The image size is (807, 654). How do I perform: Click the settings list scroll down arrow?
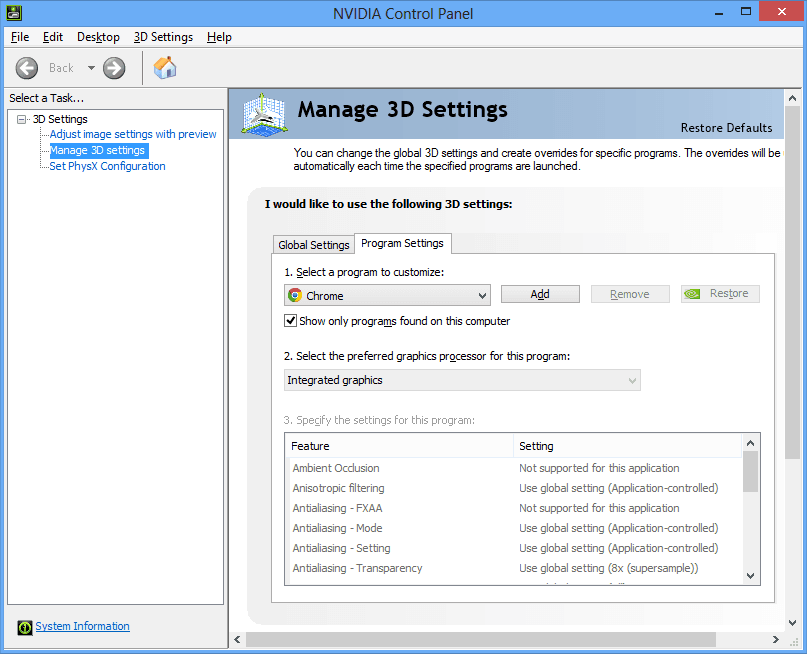[750, 576]
